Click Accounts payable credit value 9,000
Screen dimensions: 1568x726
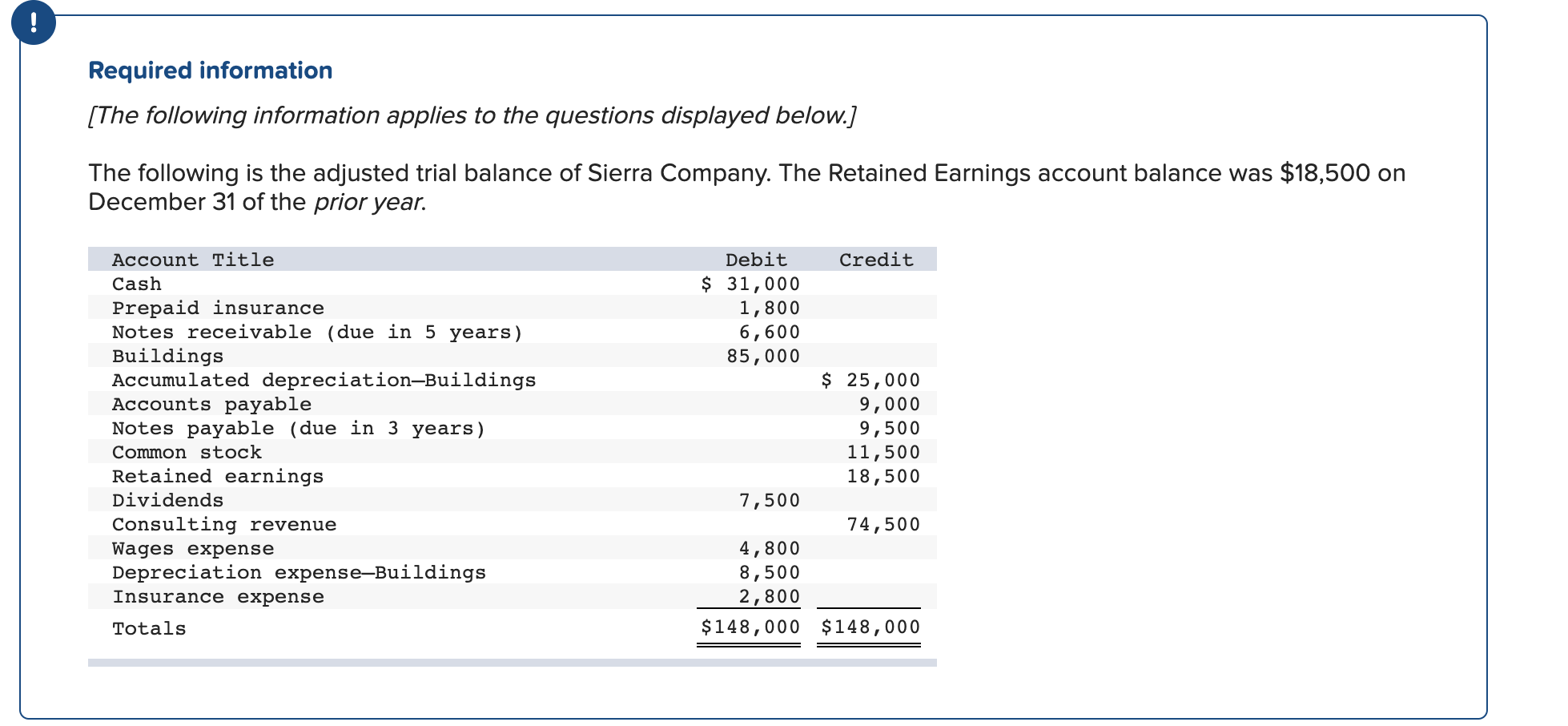pos(889,404)
